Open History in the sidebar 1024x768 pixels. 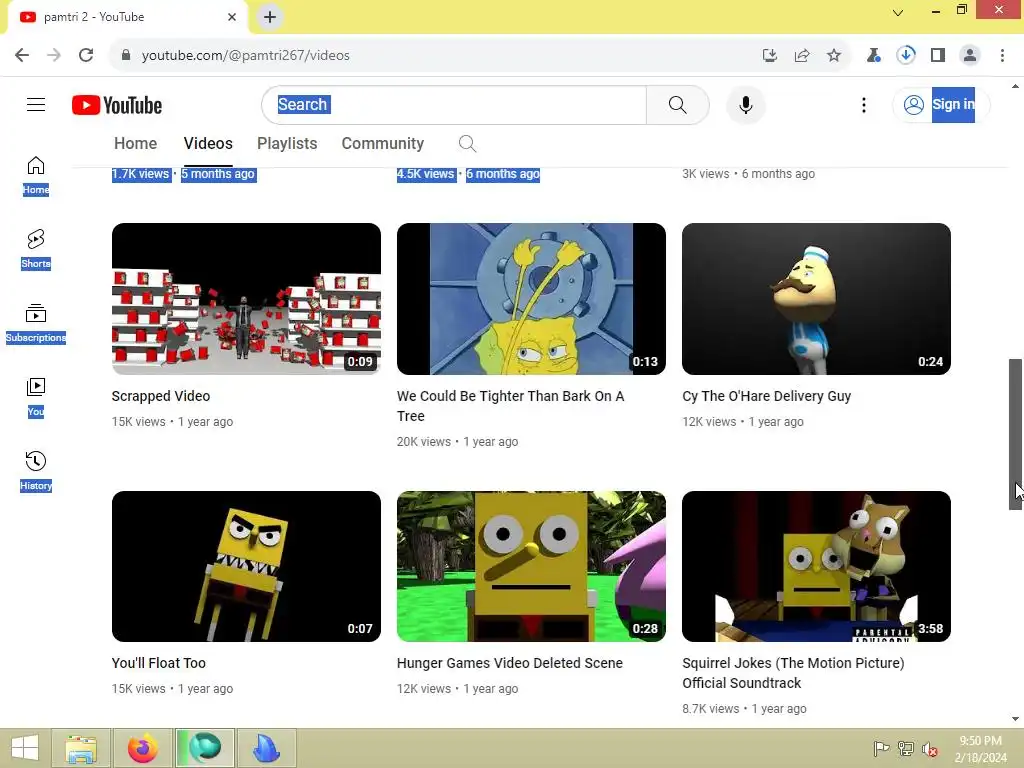pos(36,471)
